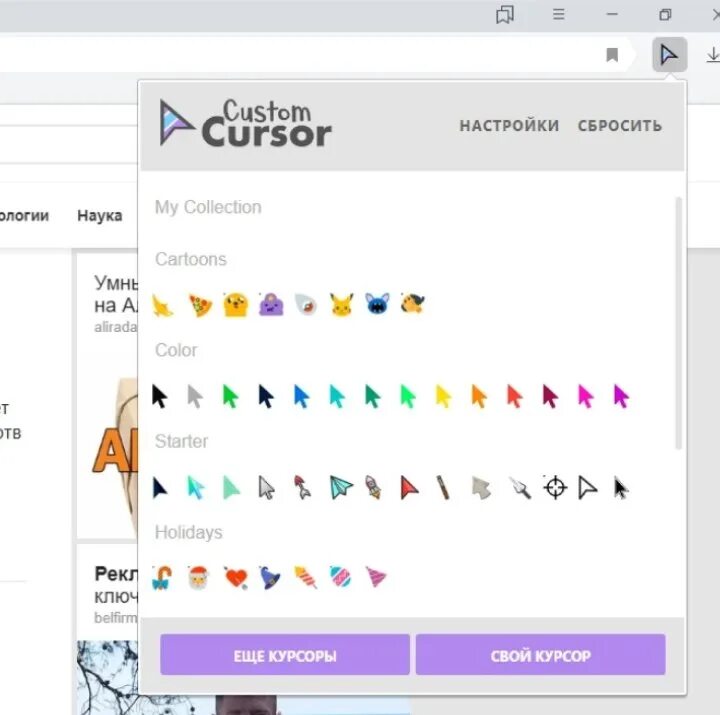Screen dimensions: 720x715
Task: Select the grey pixel arrow starter cursor
Action: pyautogui.click(x=481, y=487)
